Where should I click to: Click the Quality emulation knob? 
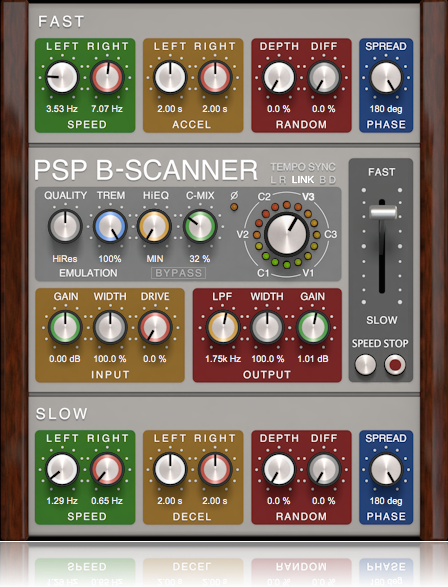coord(65,226)
